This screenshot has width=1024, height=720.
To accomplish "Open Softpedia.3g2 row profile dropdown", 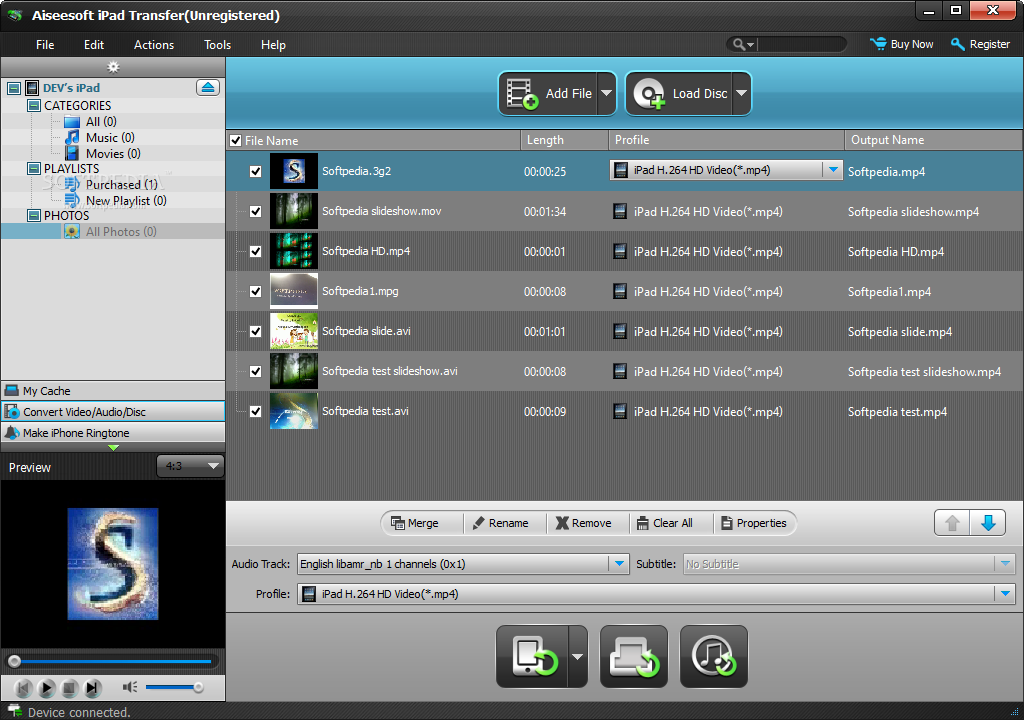I will [833, 170].
